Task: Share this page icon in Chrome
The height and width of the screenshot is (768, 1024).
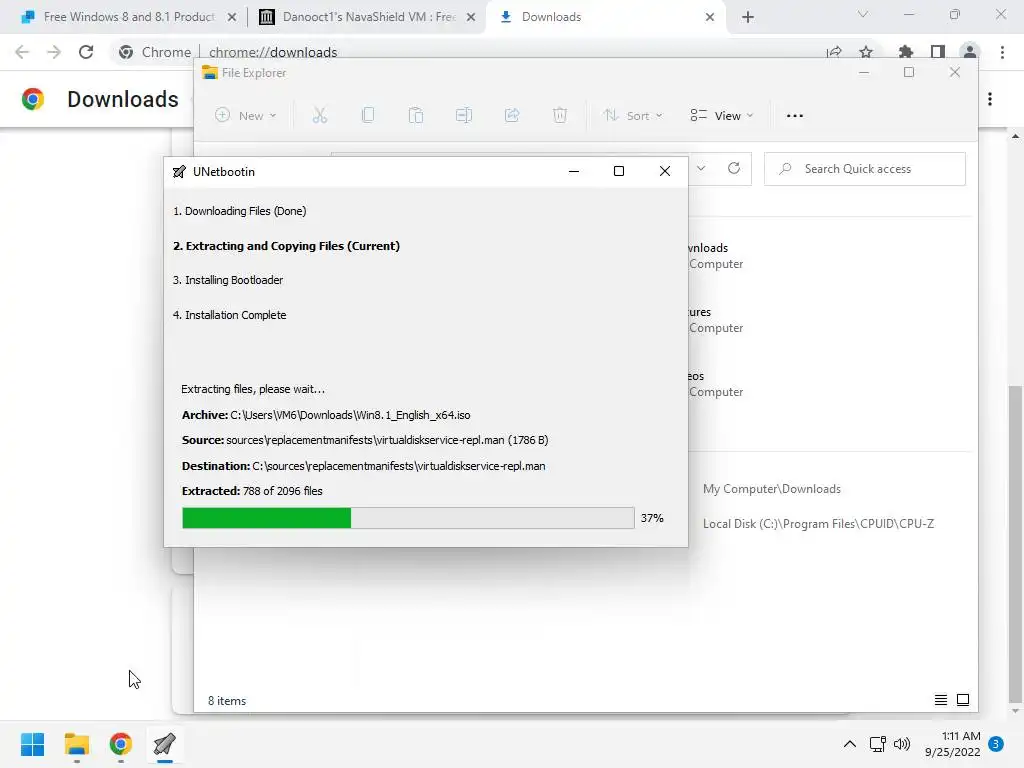Action: tap(834, 52)
